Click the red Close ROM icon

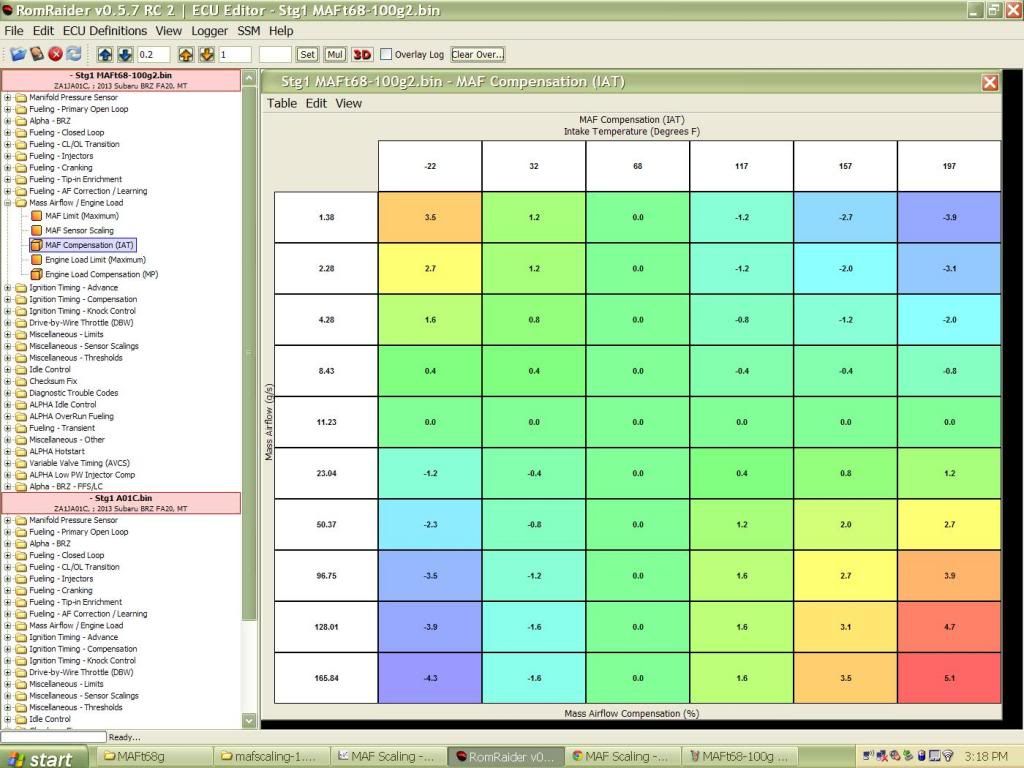pyautogui.click(x=55, y=54)
